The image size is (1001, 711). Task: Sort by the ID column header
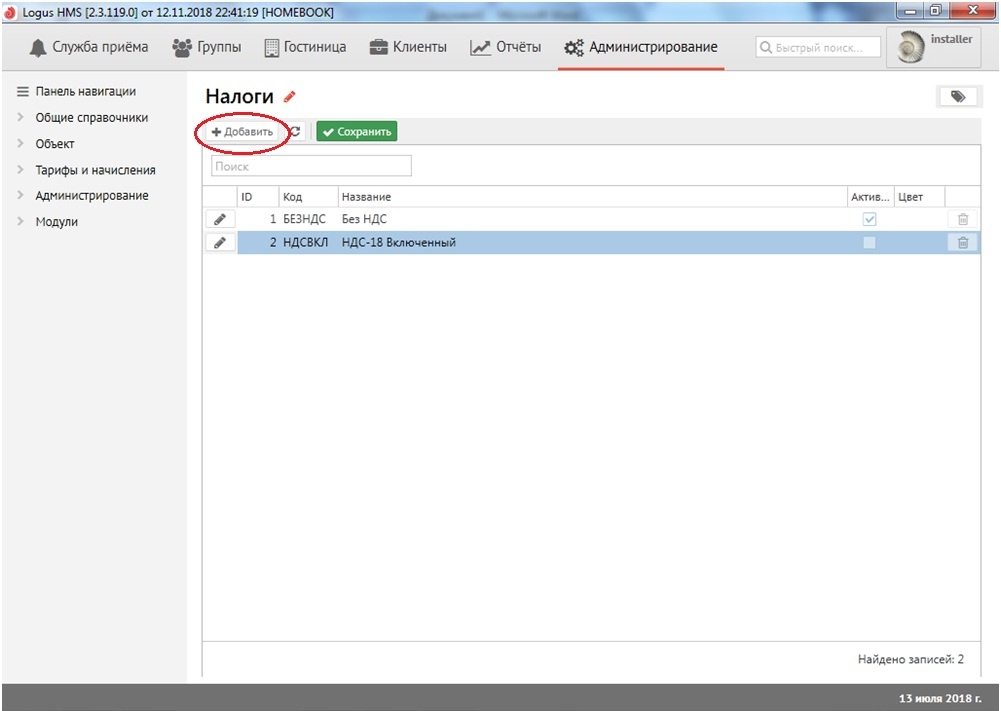click(x=258, y=197)
